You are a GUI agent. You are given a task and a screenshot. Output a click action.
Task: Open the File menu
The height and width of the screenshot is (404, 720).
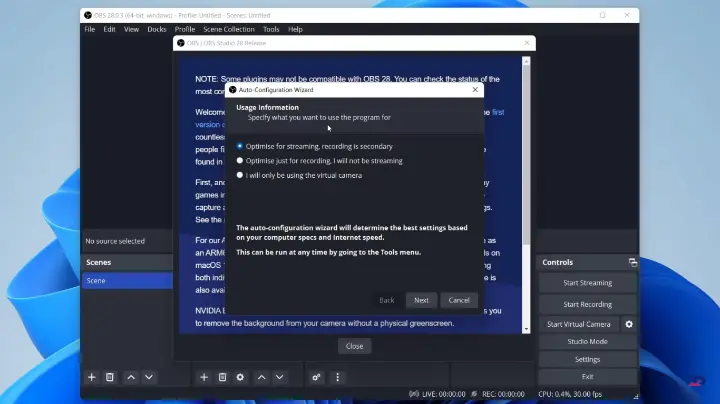[x=90, y=29]
